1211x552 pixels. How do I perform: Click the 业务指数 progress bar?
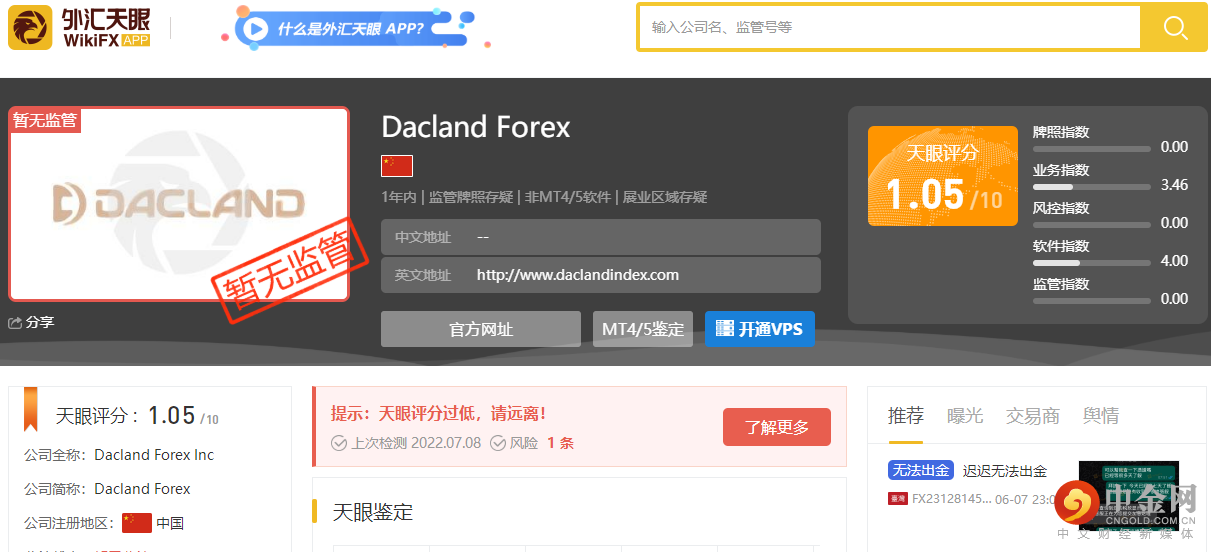tap(1092, 187)
